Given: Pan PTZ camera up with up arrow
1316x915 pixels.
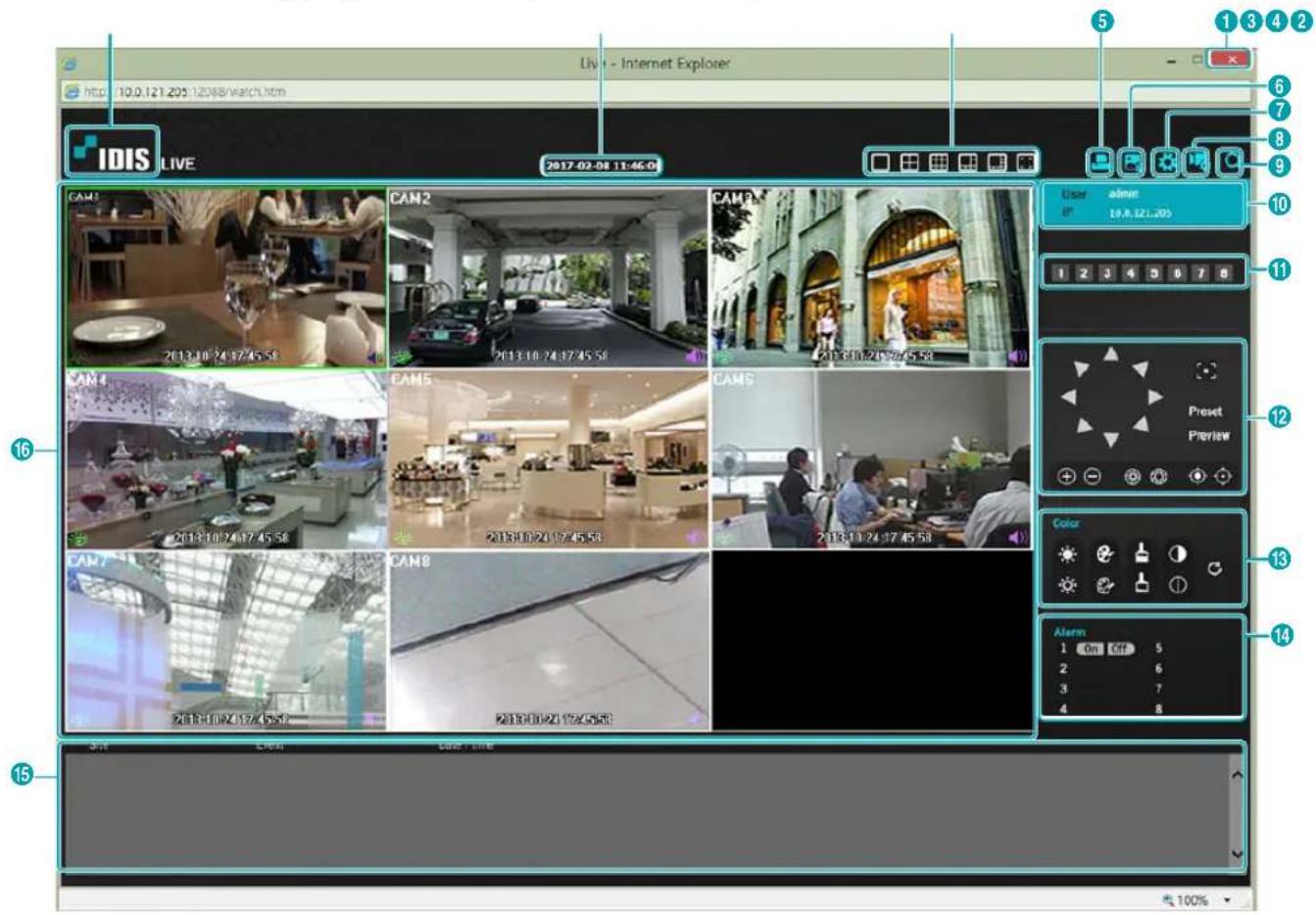Looking at the screenshot, I should tap(1109, 355).
